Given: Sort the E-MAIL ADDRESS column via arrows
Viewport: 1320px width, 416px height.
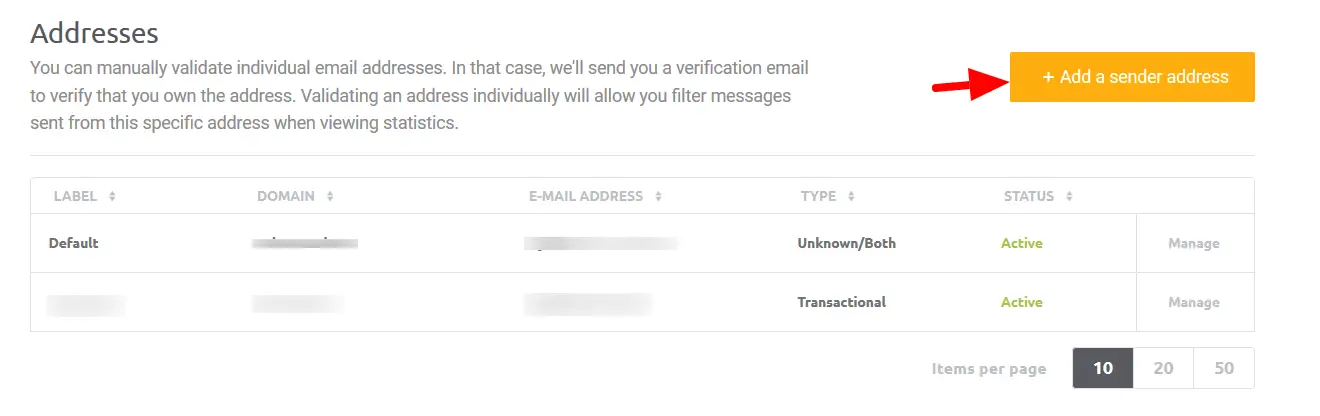Looking at the screenshot, I should pyautogui.click(x=658, y=197).
